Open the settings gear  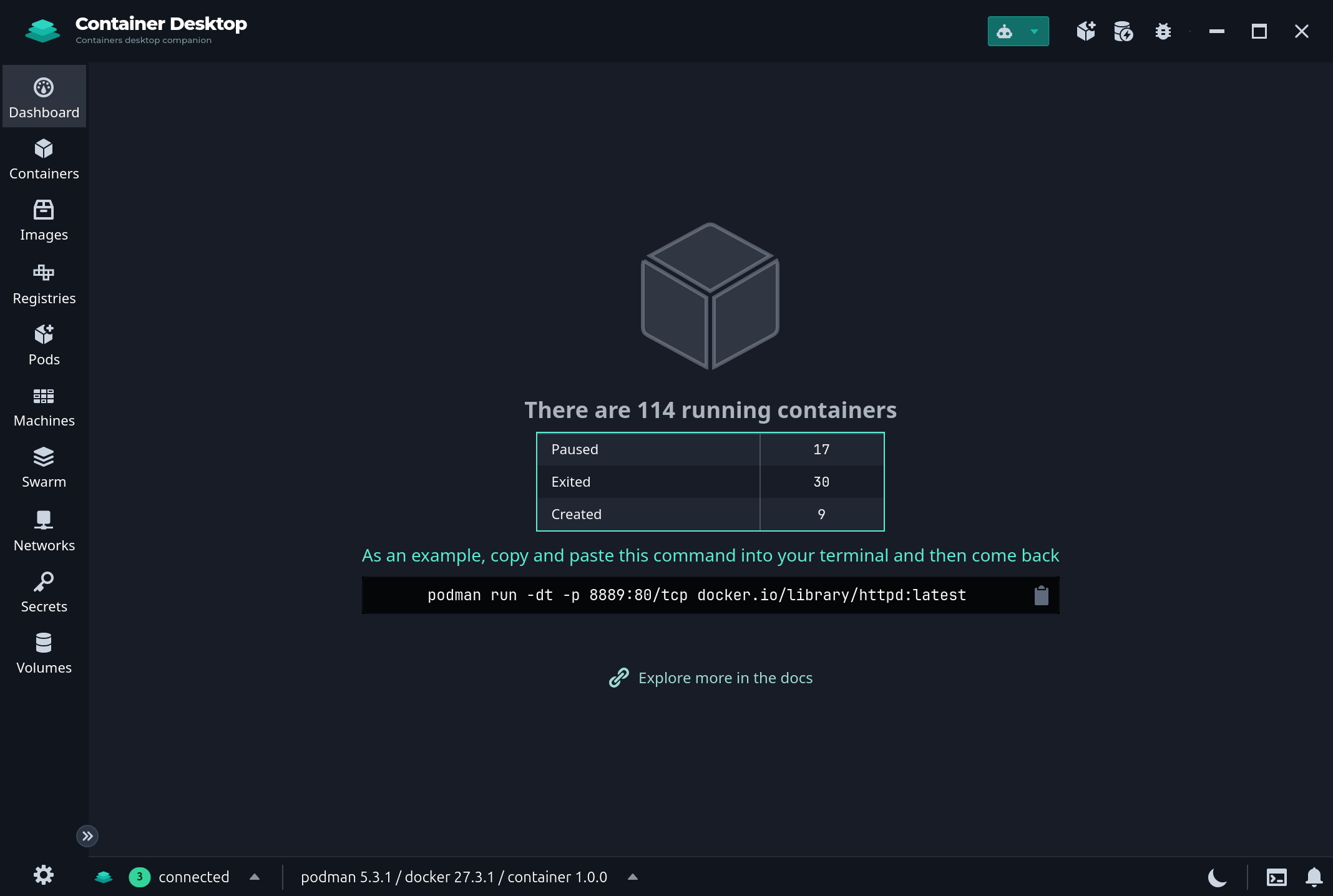[44, 875]
